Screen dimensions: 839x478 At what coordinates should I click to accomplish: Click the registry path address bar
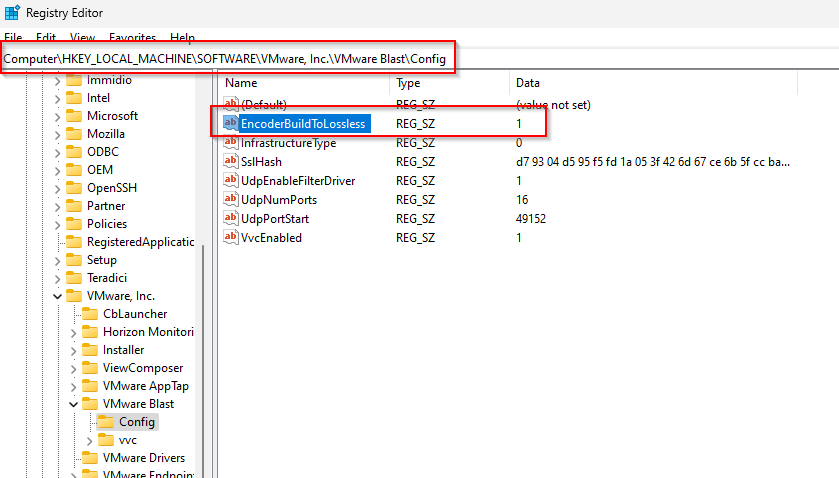tap(230, 60)
